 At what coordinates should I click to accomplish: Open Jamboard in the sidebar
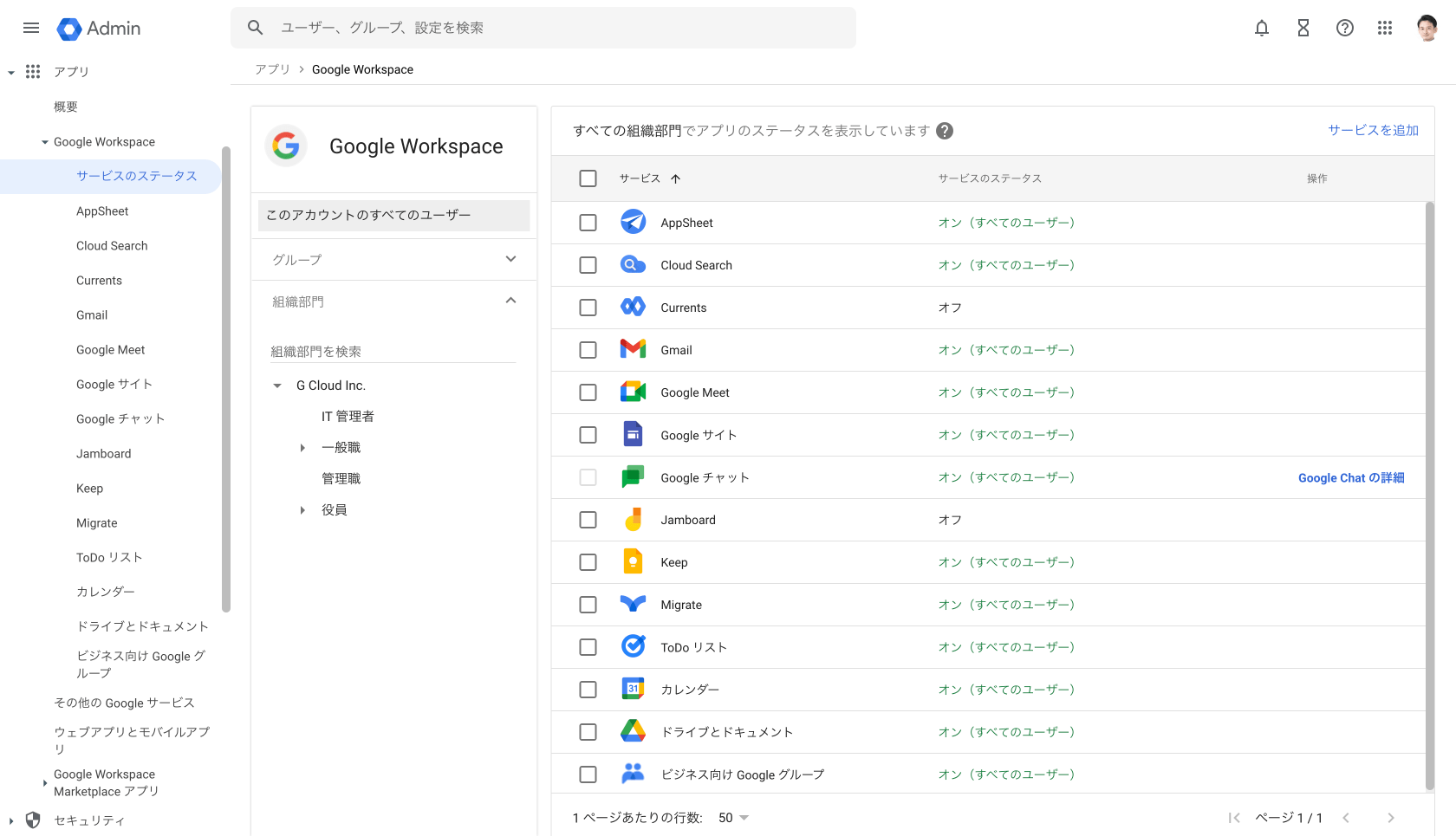coord(104,454)
